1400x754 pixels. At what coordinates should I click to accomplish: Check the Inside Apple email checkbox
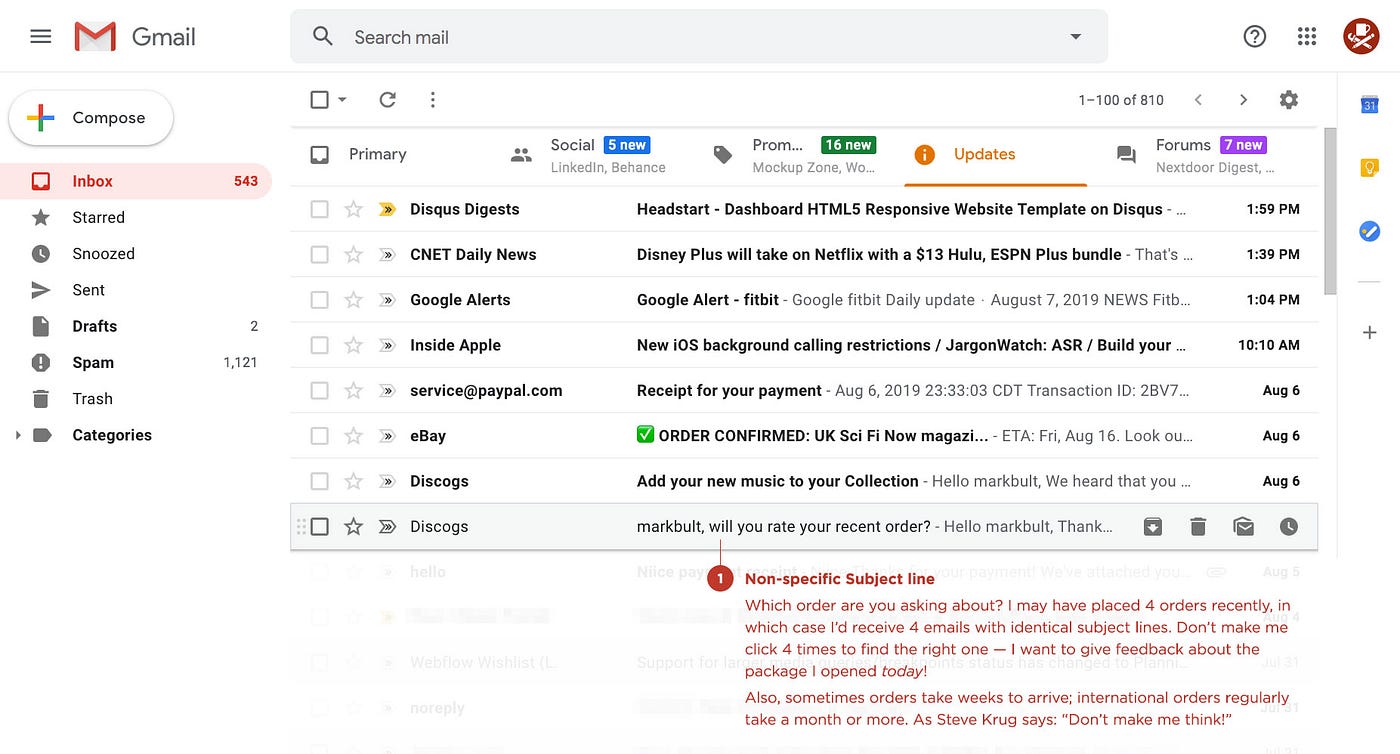point(319,345)
